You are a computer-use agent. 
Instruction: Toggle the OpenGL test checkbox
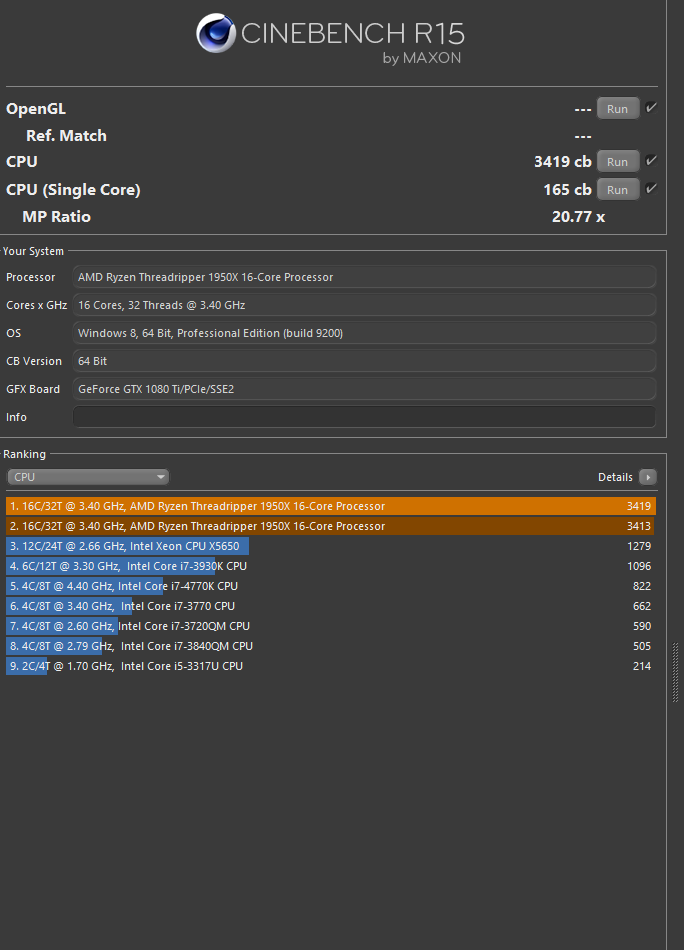(651, 108)
